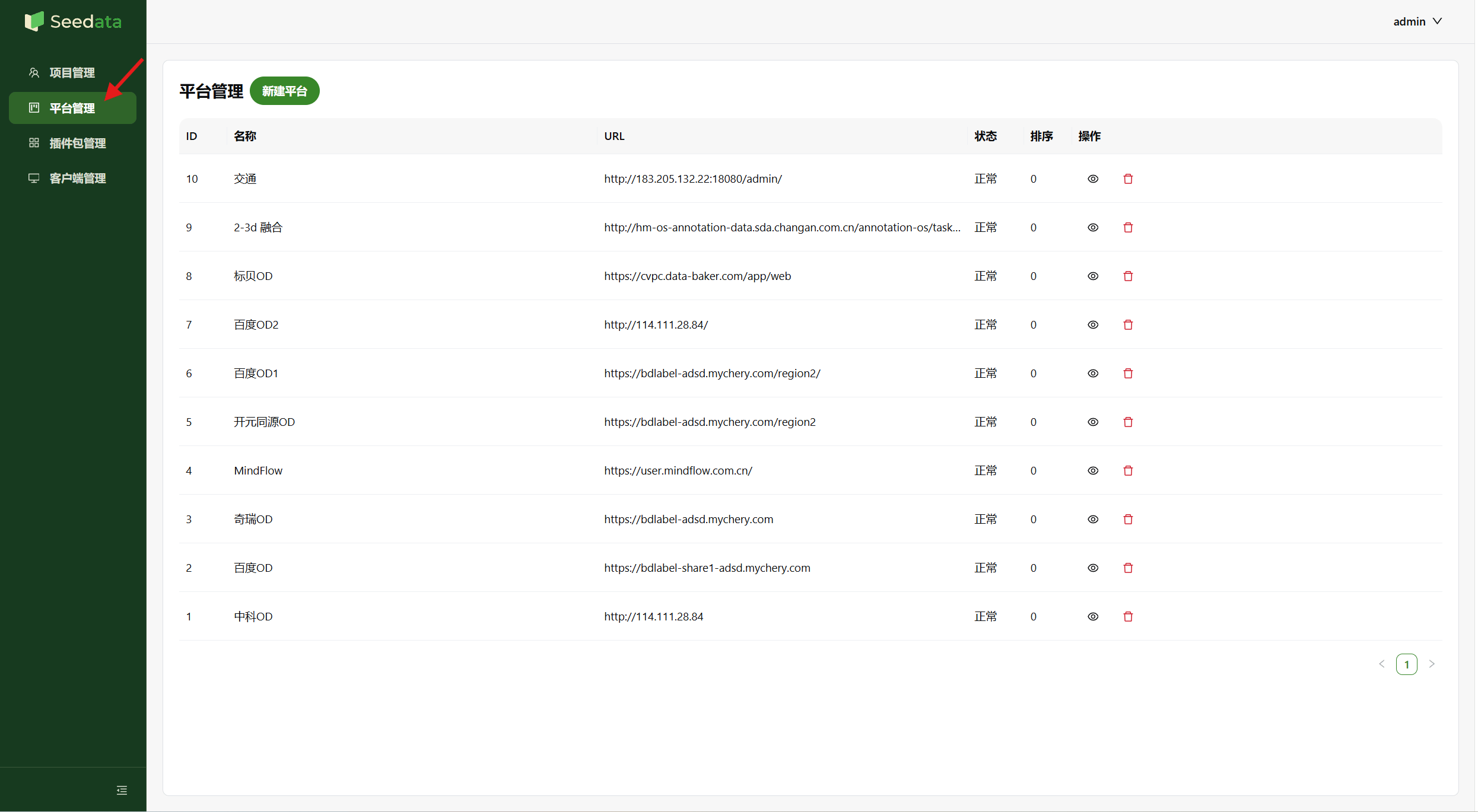The image size is (1478, 812).
Task: Click eye icon for MindFlow row
Action: pyautogui.click(x=1092, y=470)
